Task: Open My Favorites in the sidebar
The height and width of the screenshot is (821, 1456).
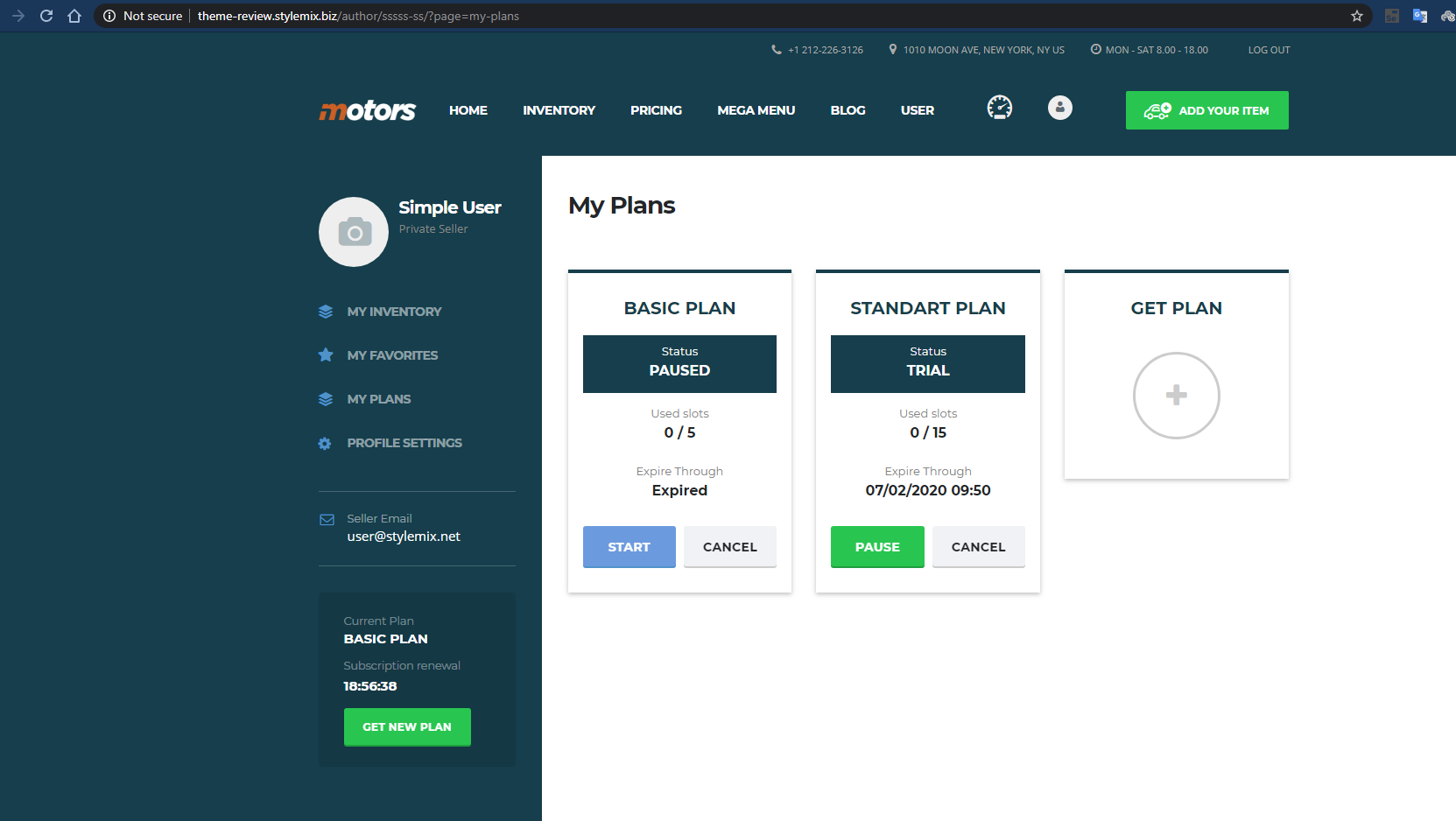Action: click(x=391, y=355)
